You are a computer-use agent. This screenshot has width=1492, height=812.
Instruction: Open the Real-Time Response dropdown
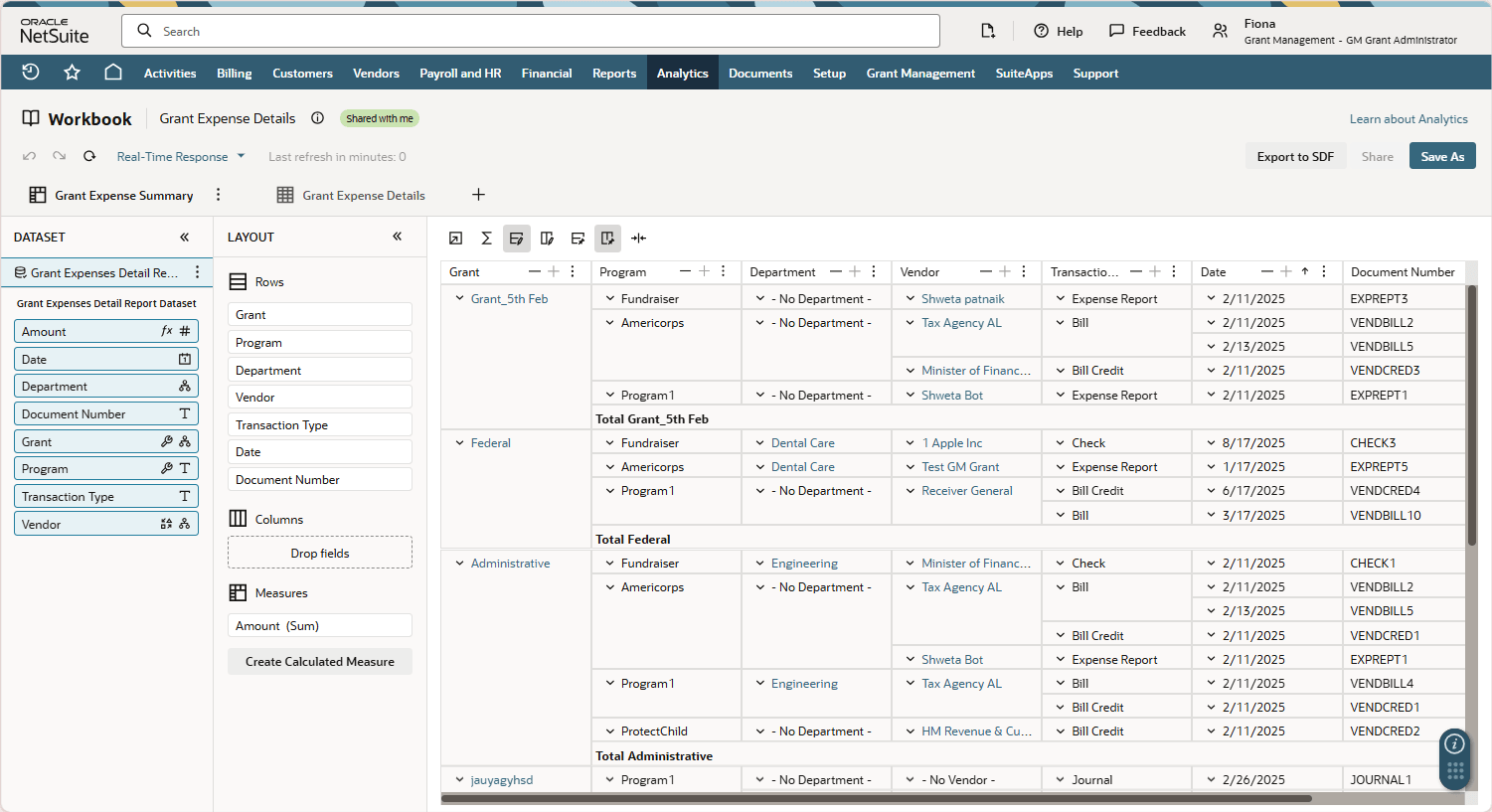click(181, 156)
